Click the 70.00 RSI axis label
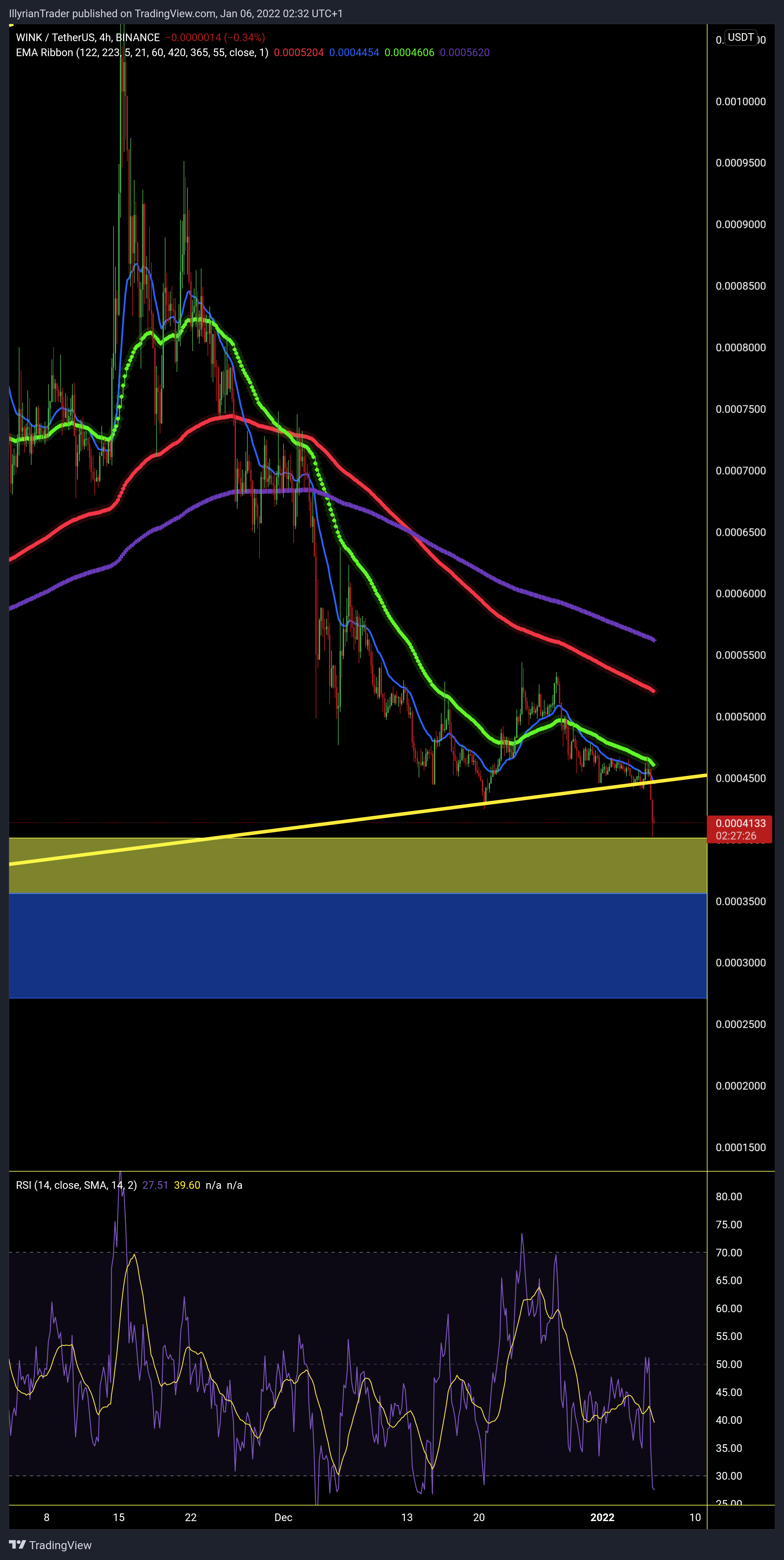 [x=729, y=1252]
